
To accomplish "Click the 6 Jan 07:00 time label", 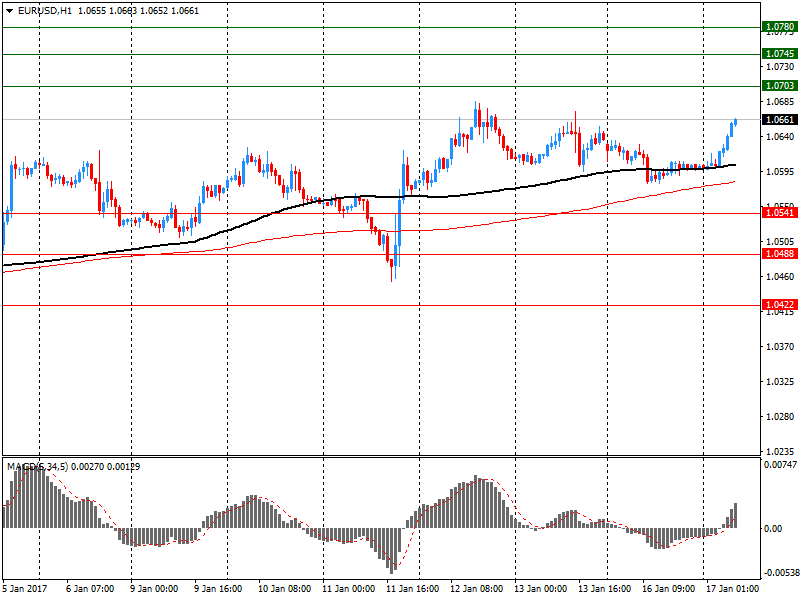I will (x=90, y=589).
